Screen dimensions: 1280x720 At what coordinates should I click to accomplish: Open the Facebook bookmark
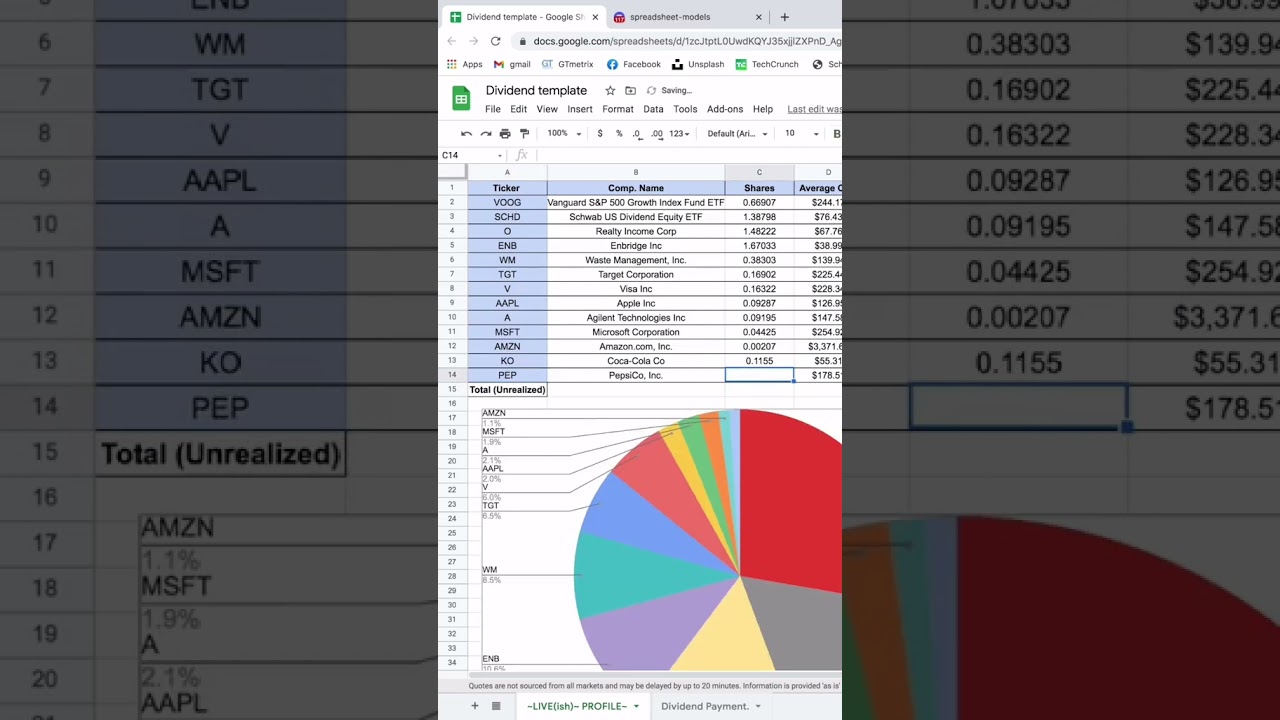(x=633, y=64)
